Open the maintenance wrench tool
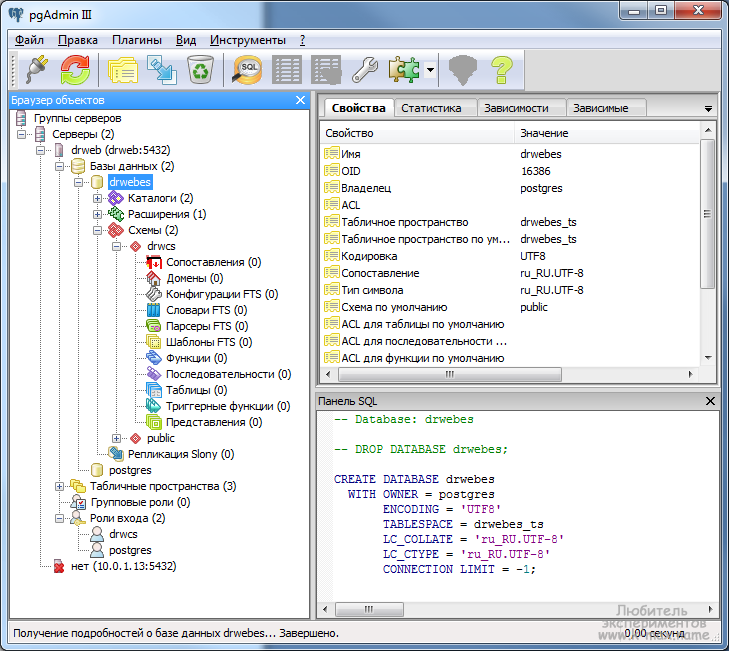Viewport: 729px width, 652px height. 365,70
